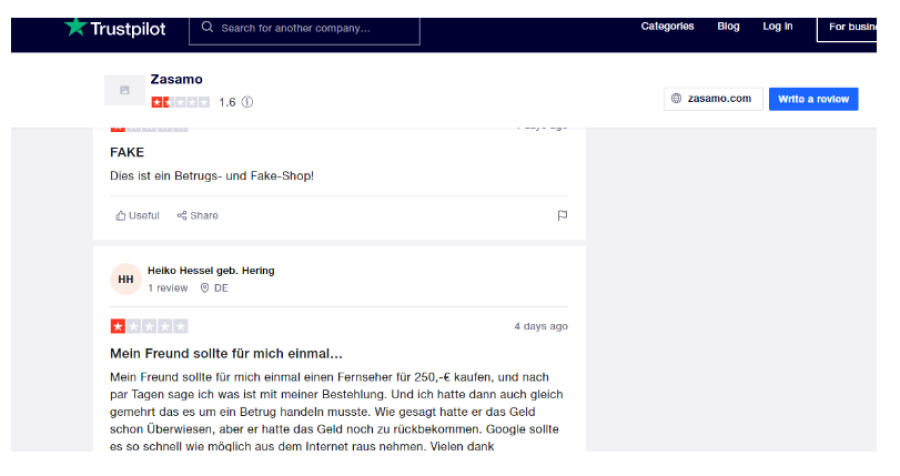Screen dimensions: 900x476
Task: Share the FAKE review
Action: [x=197, y=216]
